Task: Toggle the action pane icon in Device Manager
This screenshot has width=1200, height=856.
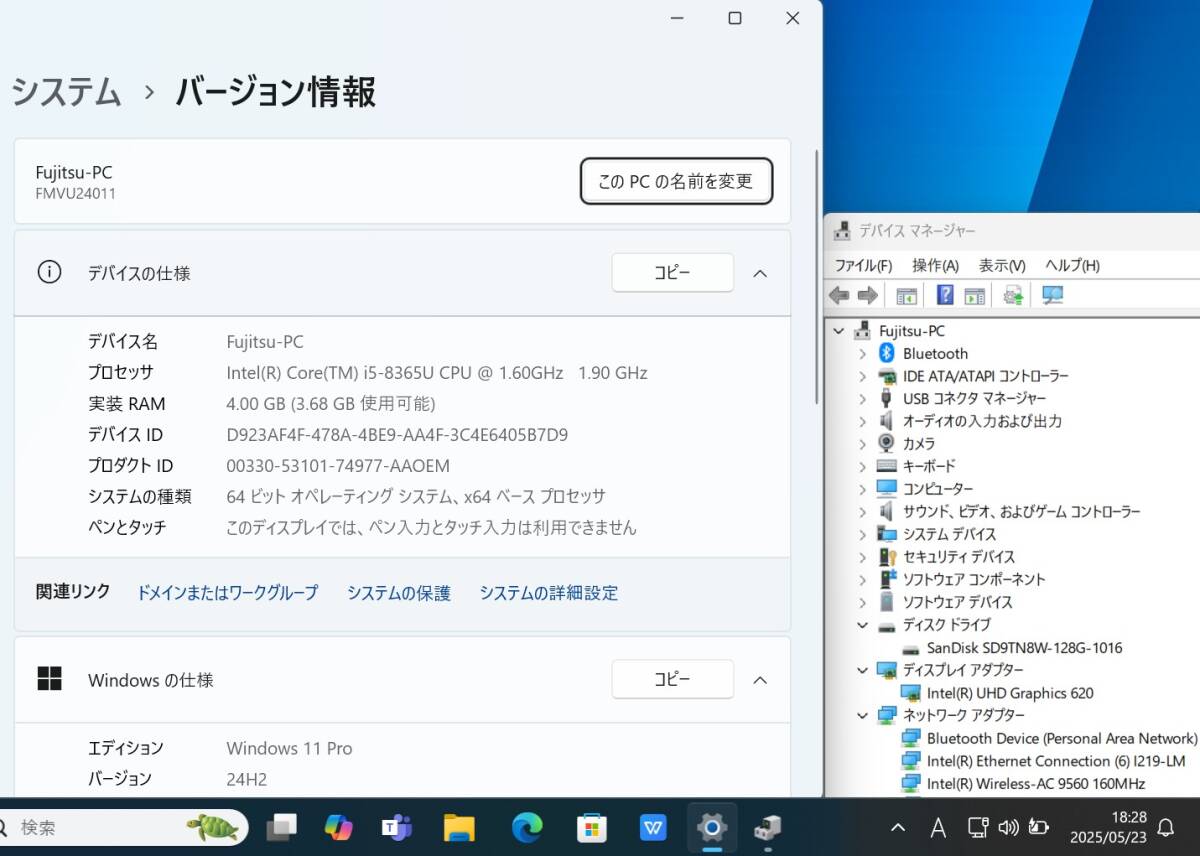Action: [974, 295]
